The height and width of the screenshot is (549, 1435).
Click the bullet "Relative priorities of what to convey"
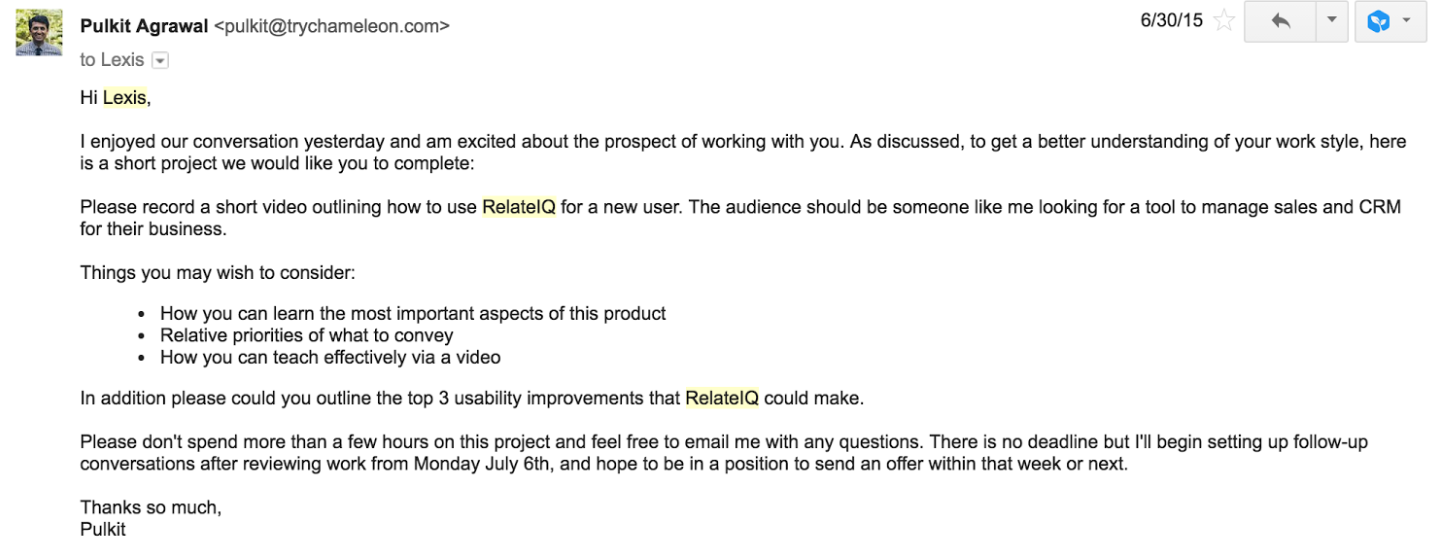coord(307,335)
